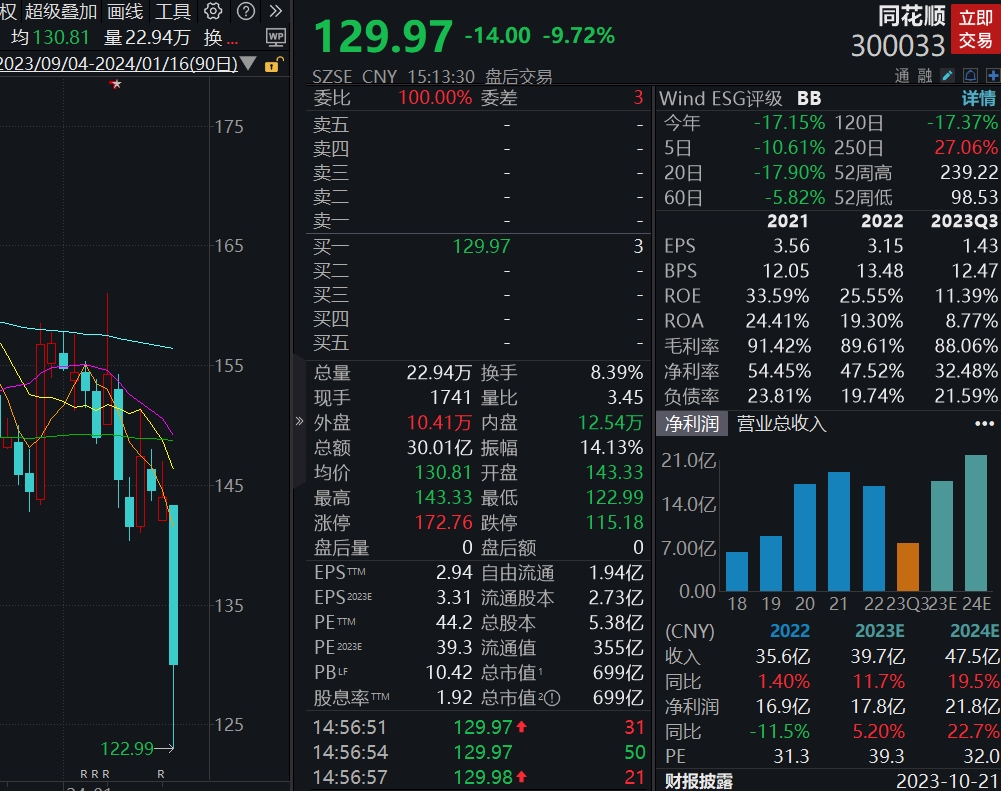Image resolution: width=1001 pixels, height=791 pixels.
Task: Click the stock code 300033
Action: [898, 45]
